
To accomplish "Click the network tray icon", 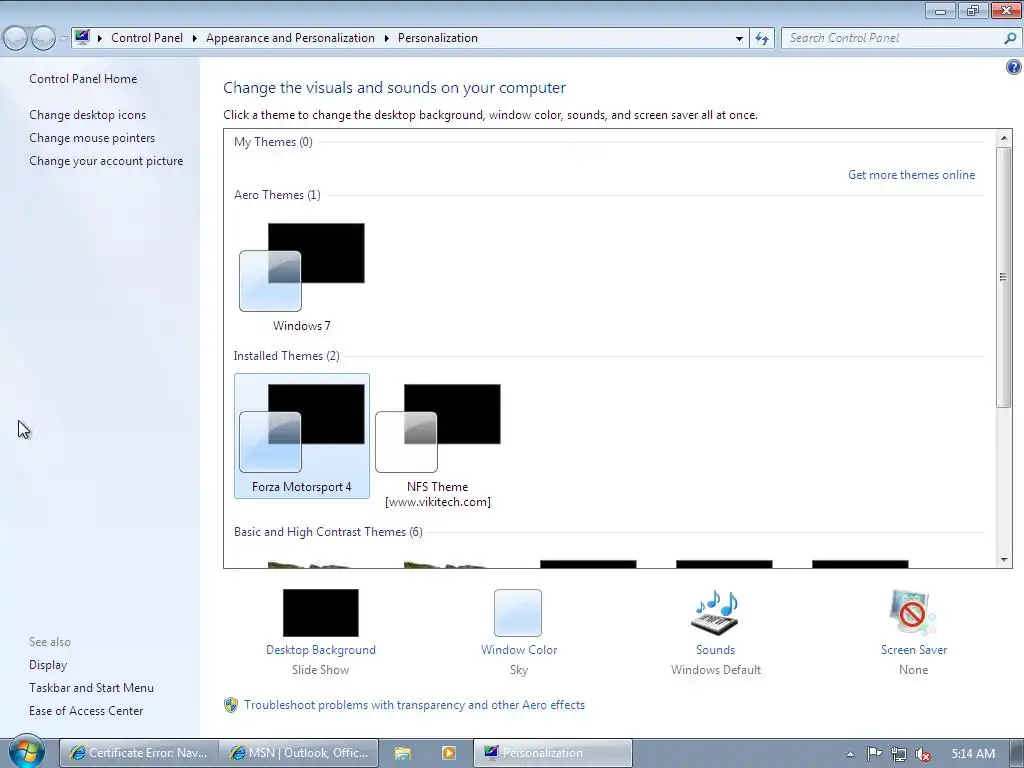I will click(899, 754).
